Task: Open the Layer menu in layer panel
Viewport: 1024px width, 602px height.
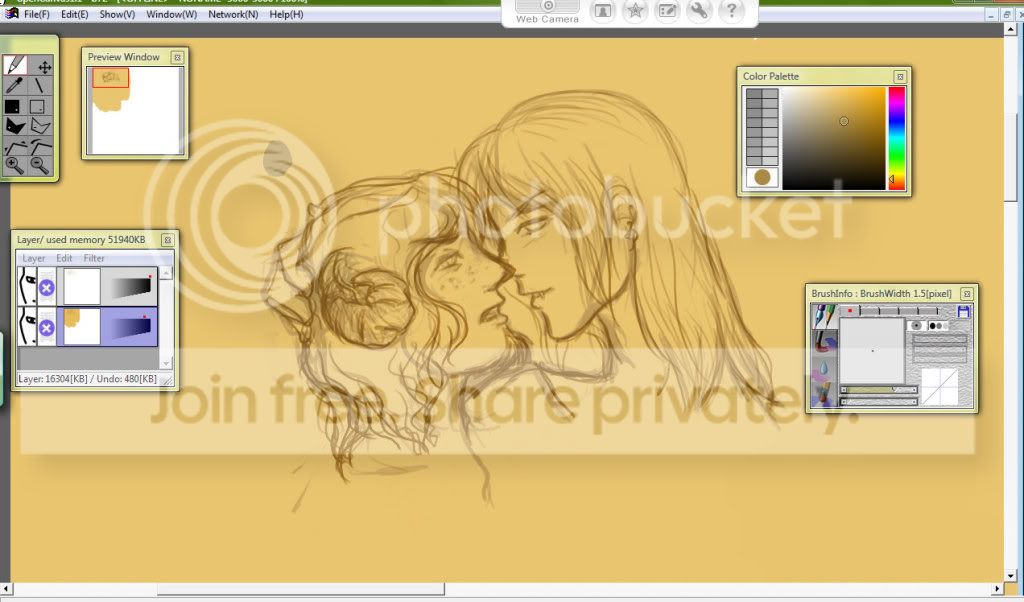Action: pos(34,258)
